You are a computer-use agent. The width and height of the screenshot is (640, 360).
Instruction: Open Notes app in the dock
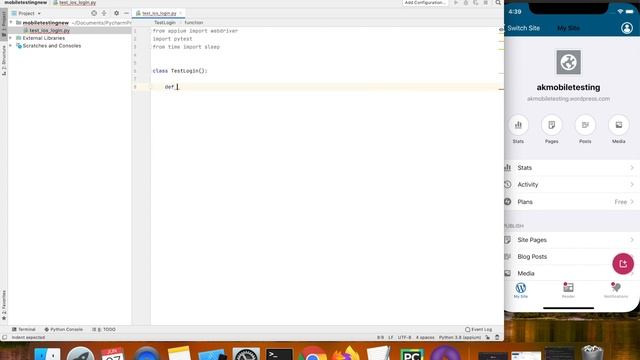tap(180, 353)
